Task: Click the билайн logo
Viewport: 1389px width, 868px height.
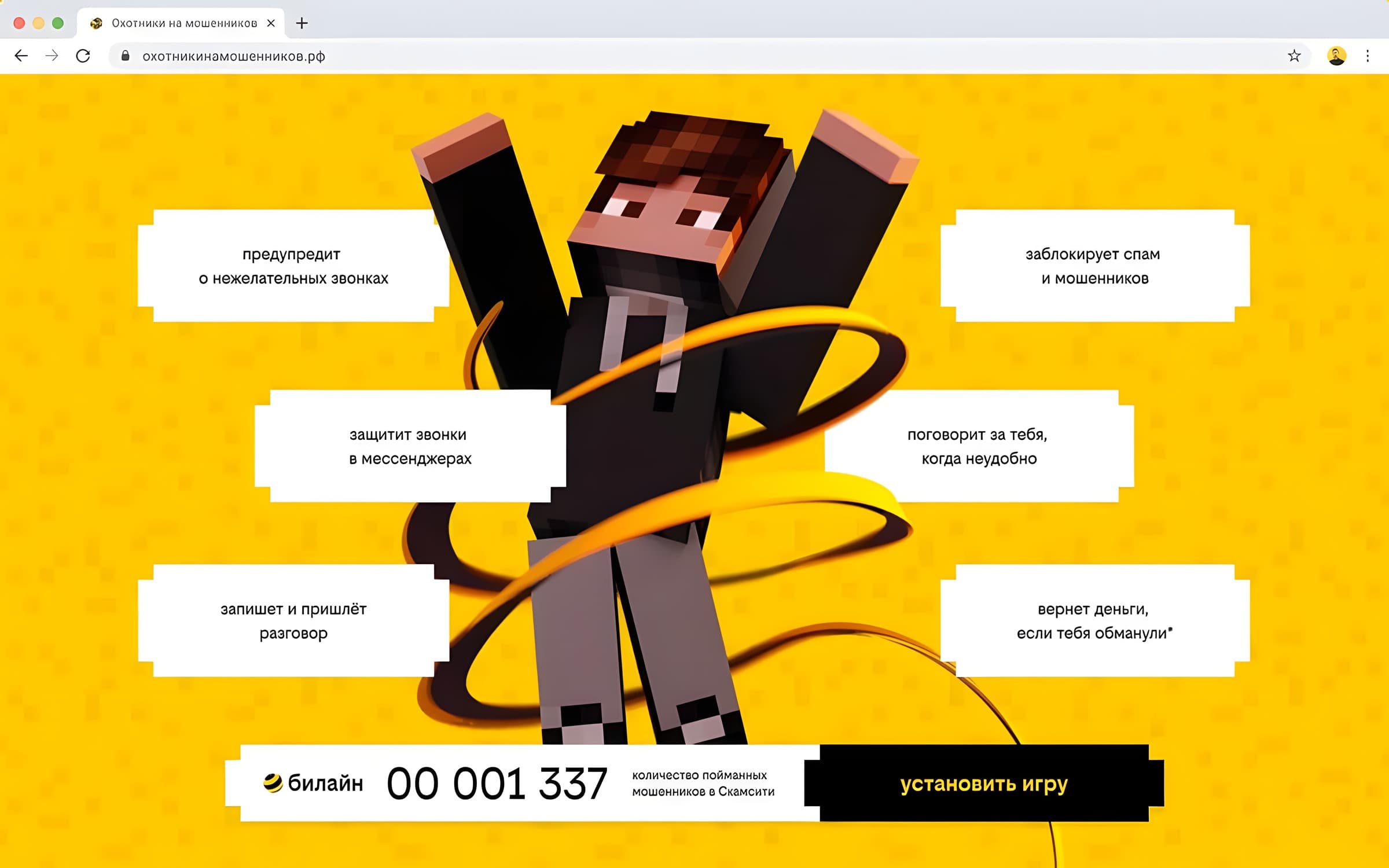Action: [313, 783]
